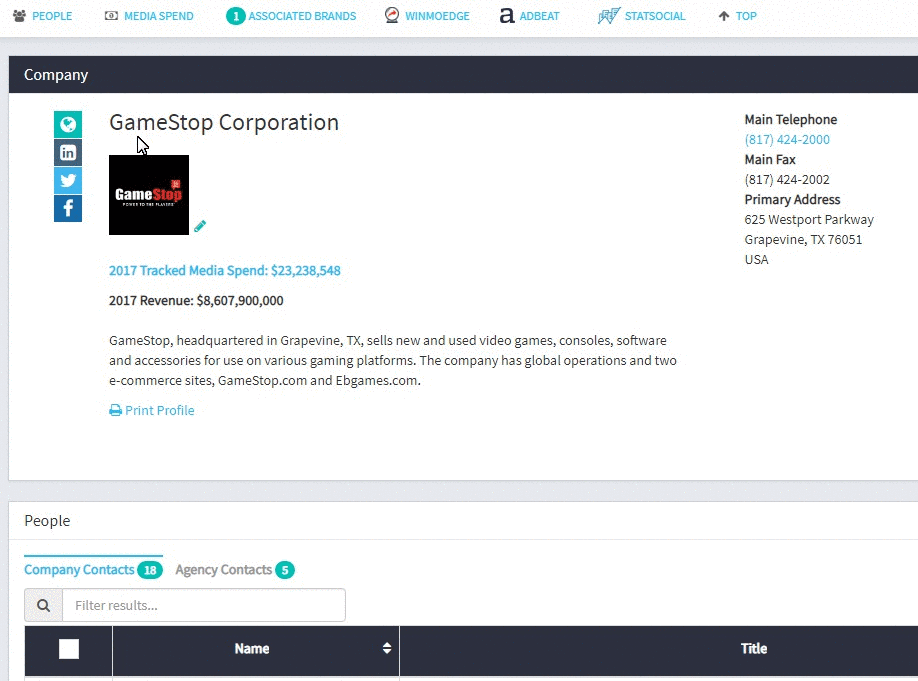This screenshot has width=918, height=681.
Task: Click the GameStop logo thumbnail
Action: point(149,195)
